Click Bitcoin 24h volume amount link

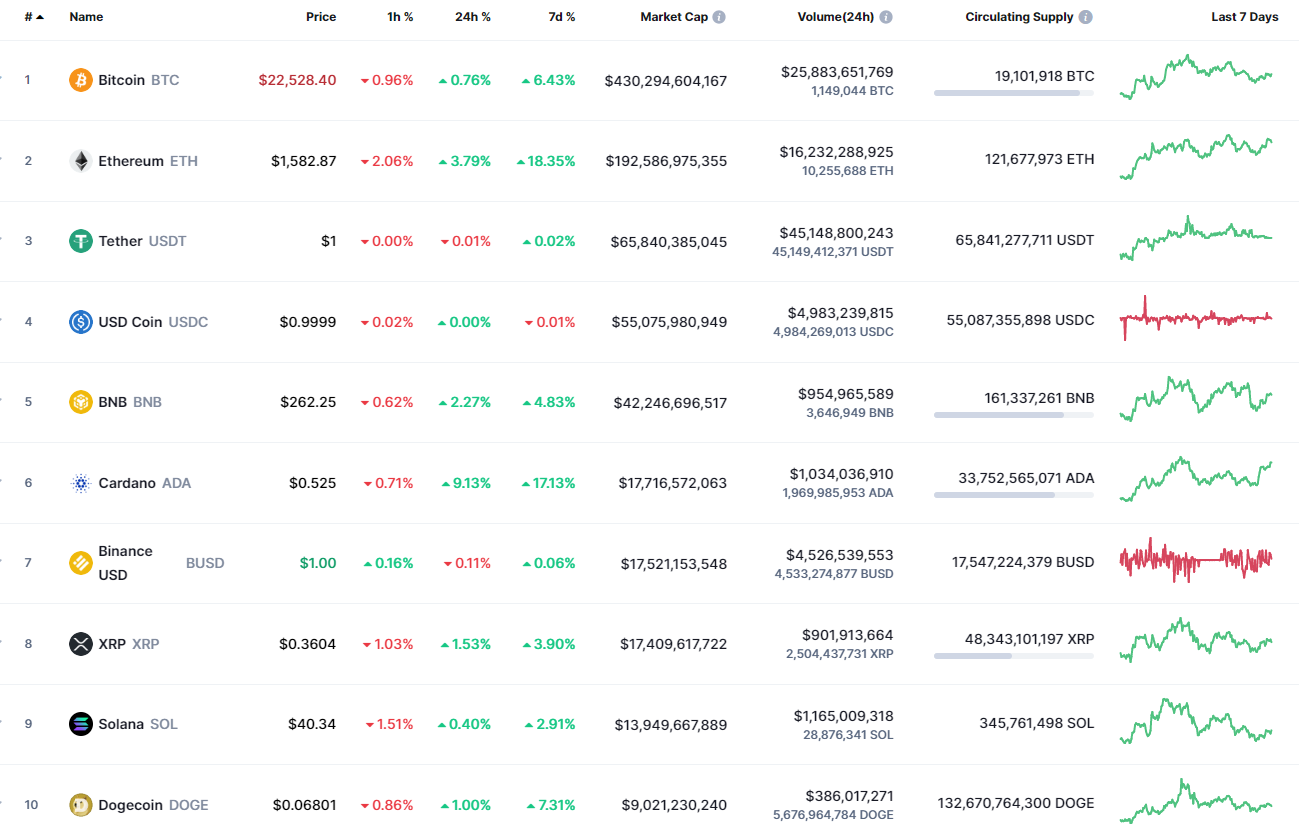[837, 72]
